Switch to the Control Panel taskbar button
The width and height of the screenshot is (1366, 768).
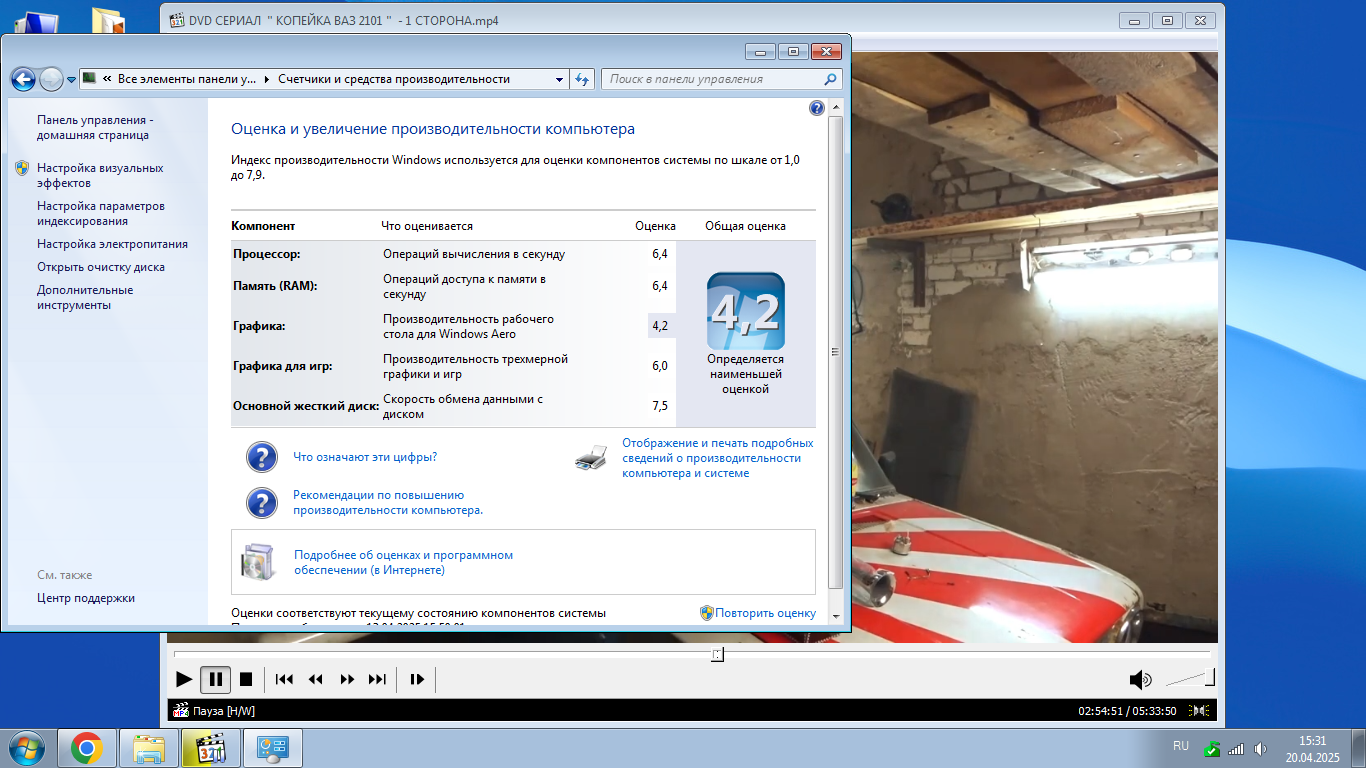(x=273, y=748)
